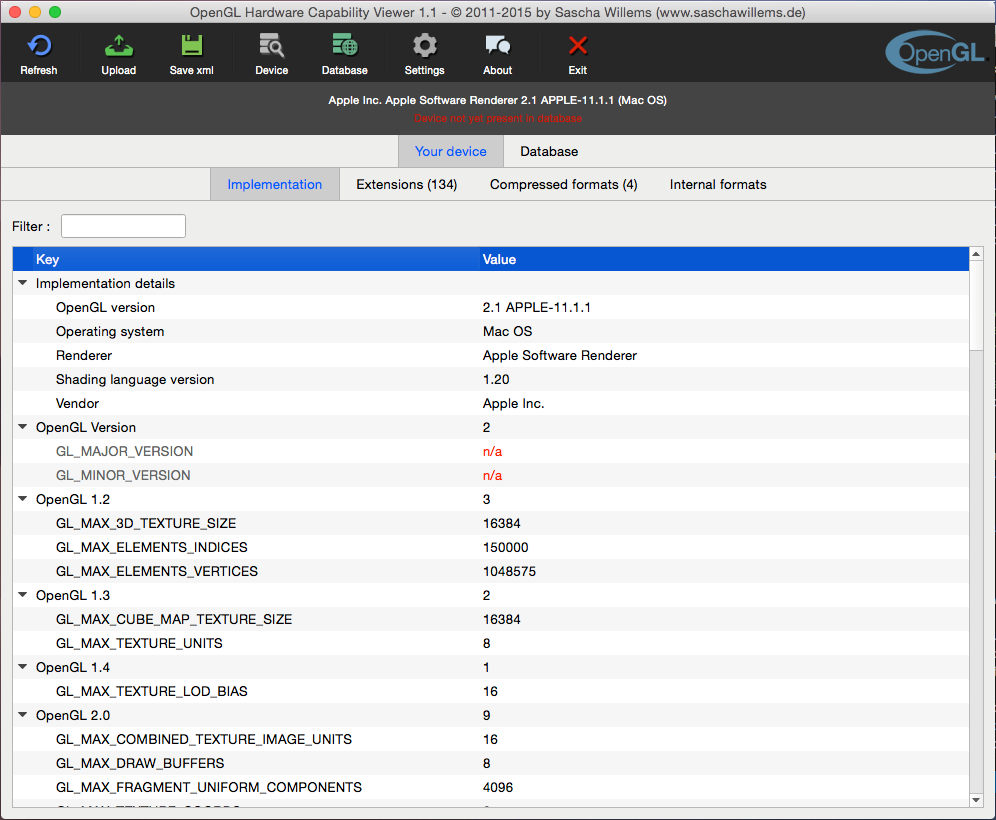Click the device name header text
The image size is (996, 820).
point(497,100)
